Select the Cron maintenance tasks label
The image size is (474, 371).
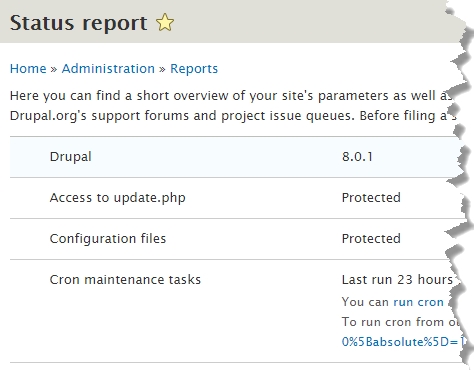(x=125, y=280)
